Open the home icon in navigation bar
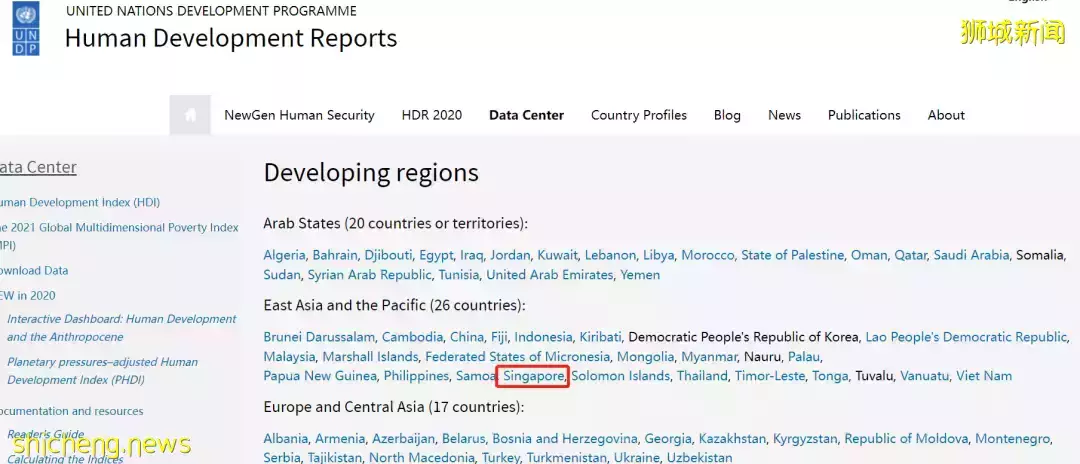1080x464 pixels. coord(190,115)
